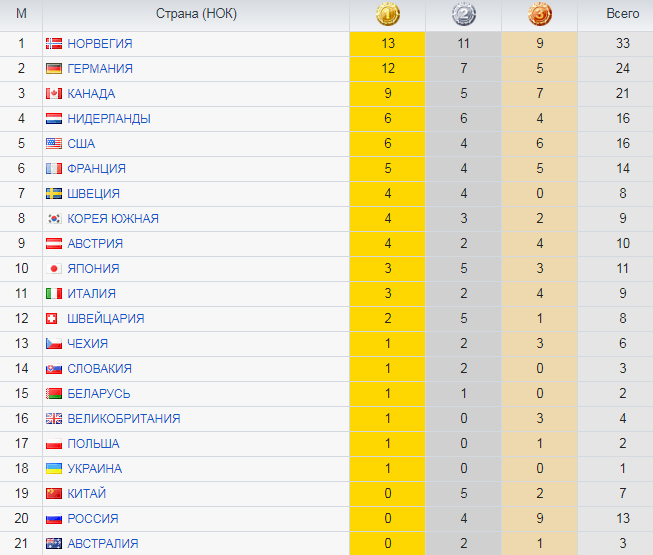The width and height of the screenshot is (653, 555).
Task: Click the South Korea flag icon
Action: coord(55,219)
